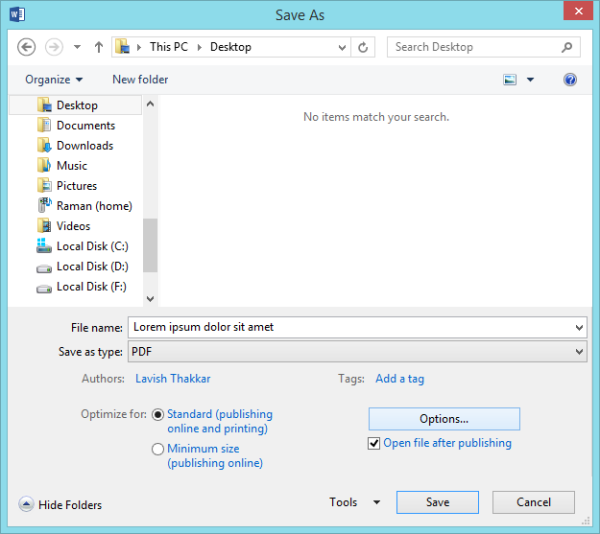
Task: Expand the arrow between This PC and Desktop
Action: pos(199,47)
